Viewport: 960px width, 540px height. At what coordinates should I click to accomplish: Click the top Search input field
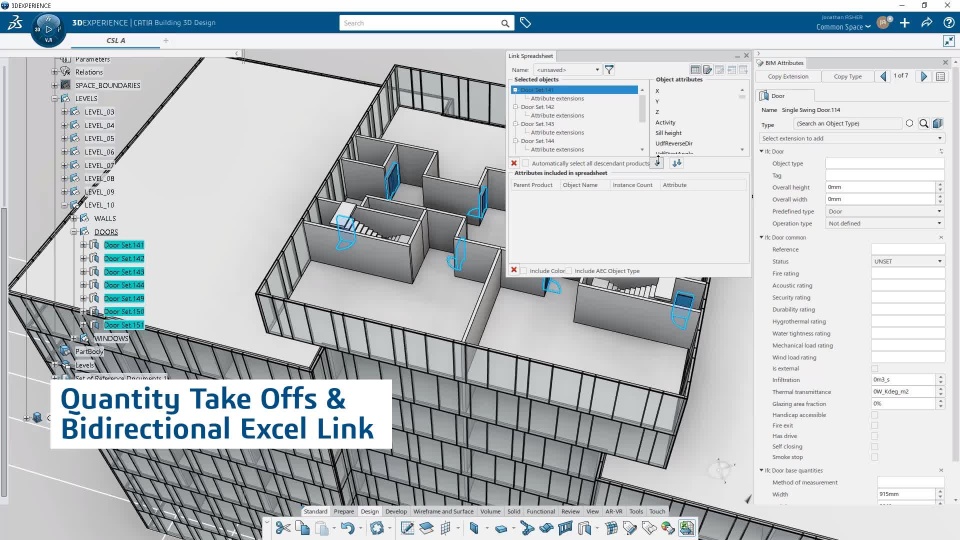click(420, 23)
